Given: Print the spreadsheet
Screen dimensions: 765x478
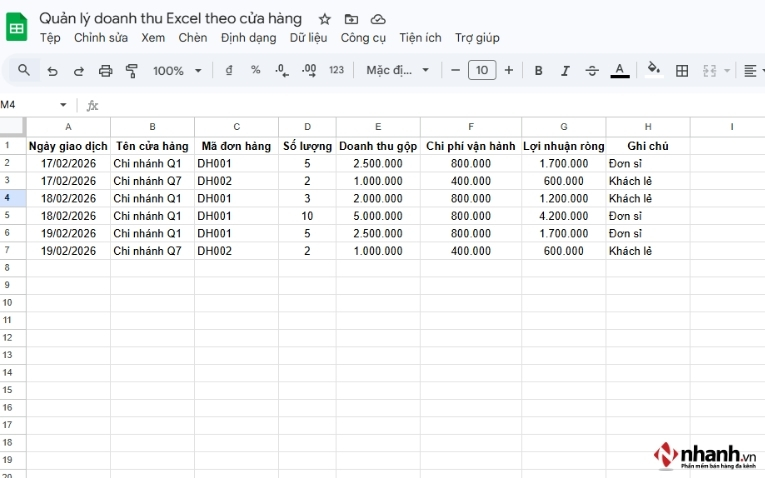Looking at the screenshot, I should (x=105, y=71).
